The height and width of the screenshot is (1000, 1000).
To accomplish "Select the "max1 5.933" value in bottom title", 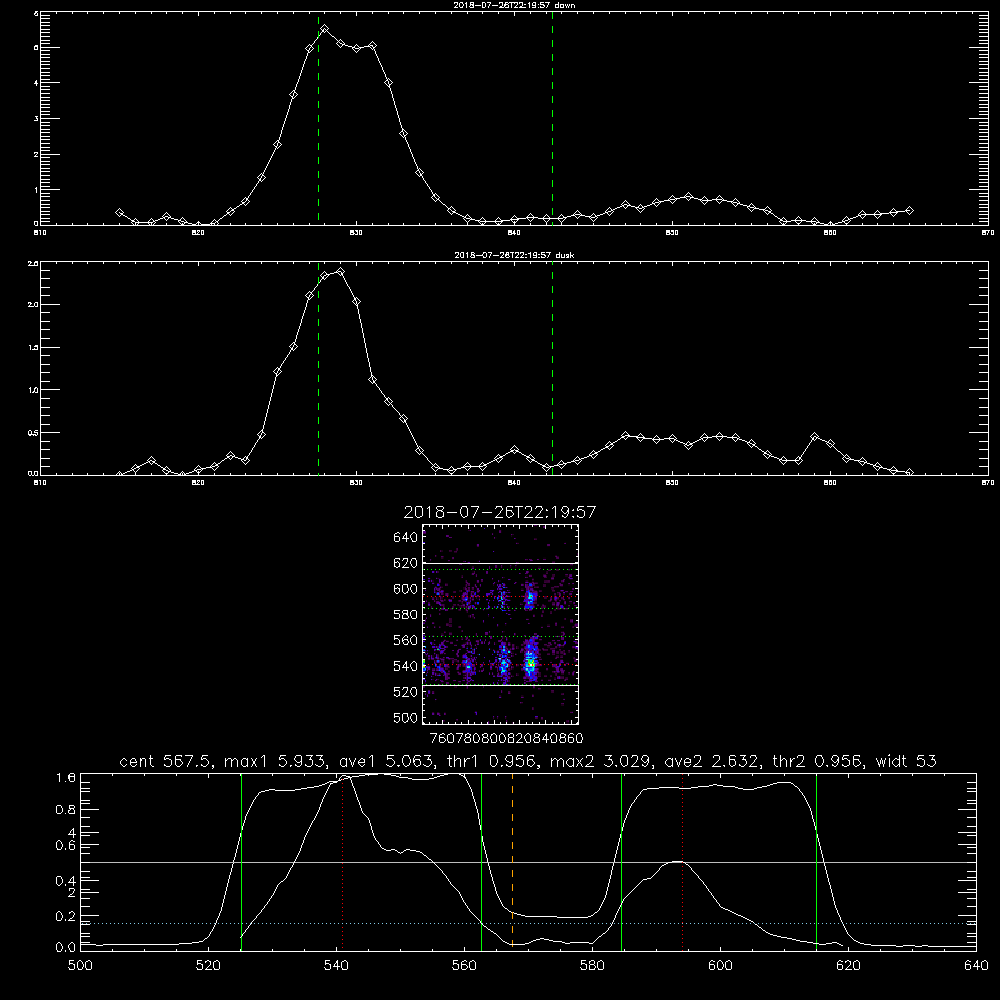I will pos(277,761).
